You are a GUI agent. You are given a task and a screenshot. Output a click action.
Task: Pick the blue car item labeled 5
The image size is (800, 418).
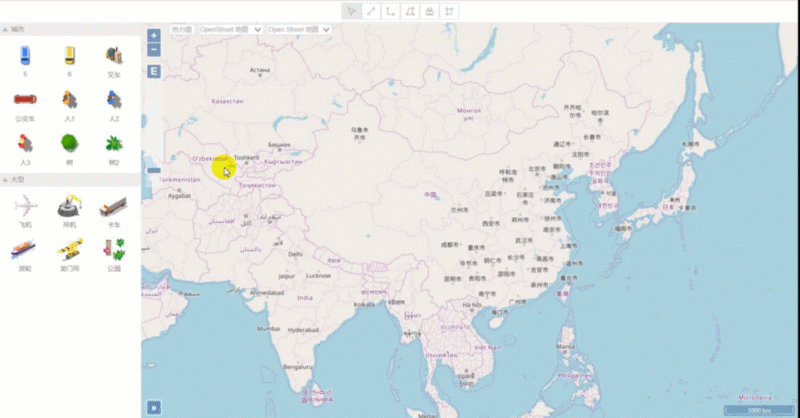(x=25, y=56)
